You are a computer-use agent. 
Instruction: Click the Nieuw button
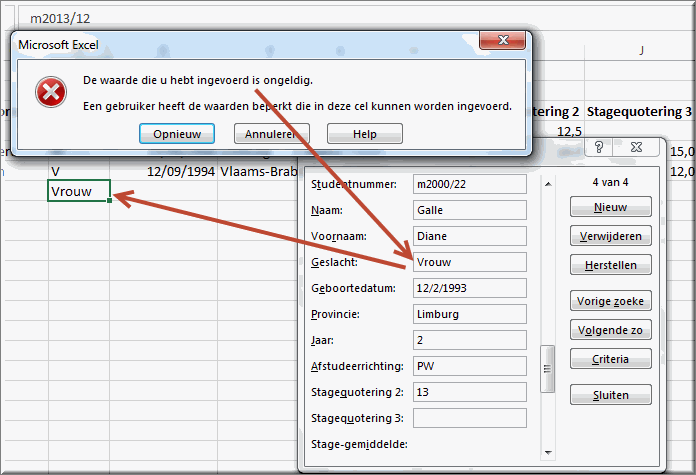[610, 207]
